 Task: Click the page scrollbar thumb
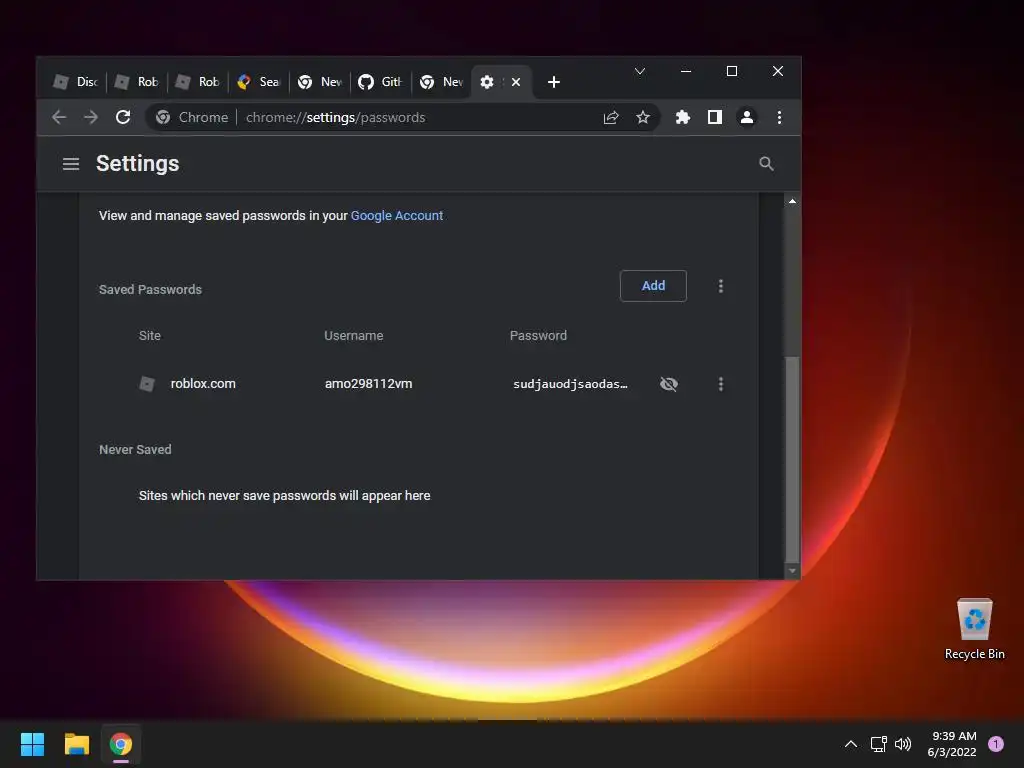(792, 459)
